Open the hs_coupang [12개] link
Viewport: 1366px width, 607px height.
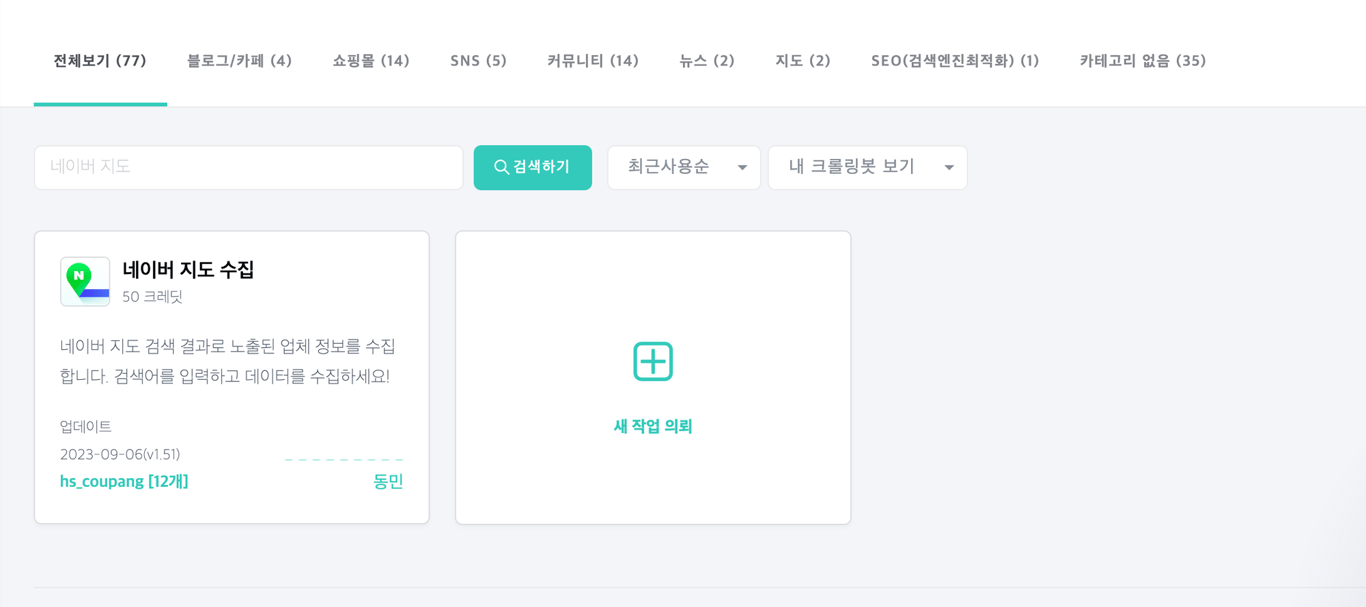[124, 481]
